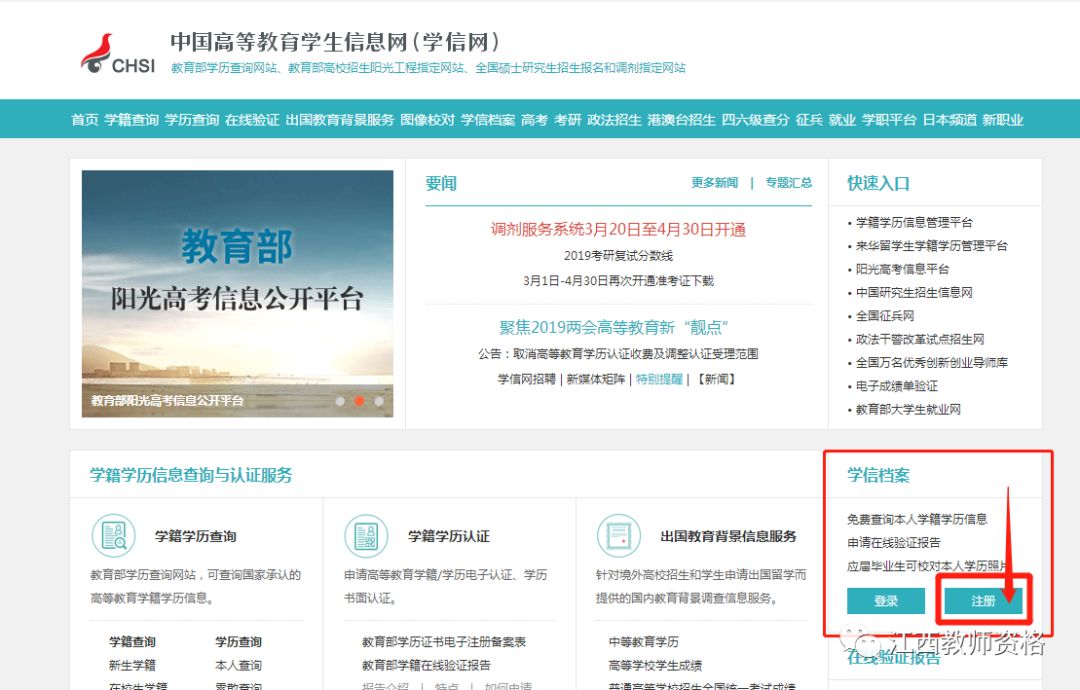Select the third carousel dot

[378, 401]
